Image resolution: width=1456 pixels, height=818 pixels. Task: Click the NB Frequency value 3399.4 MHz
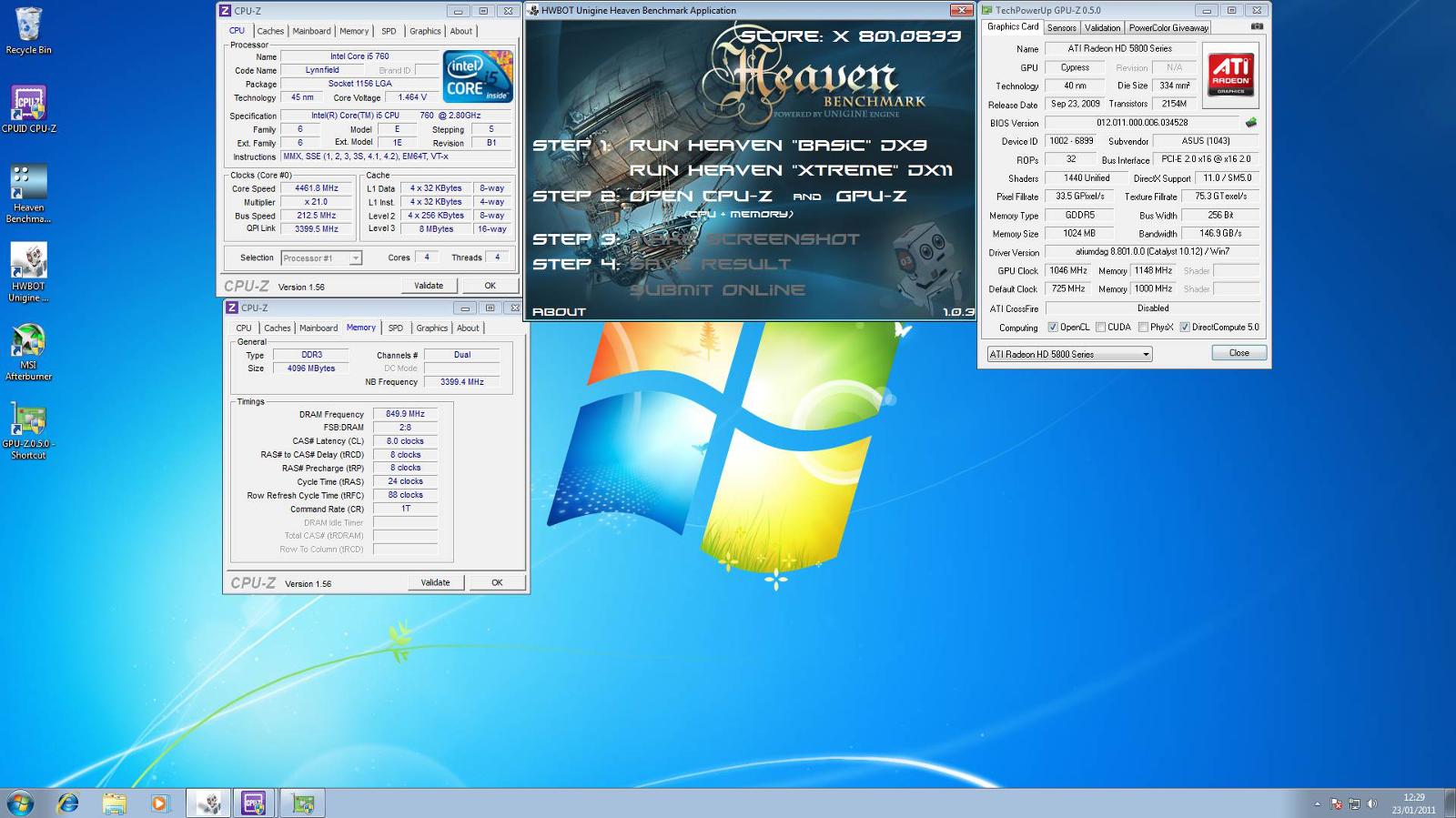461,382
